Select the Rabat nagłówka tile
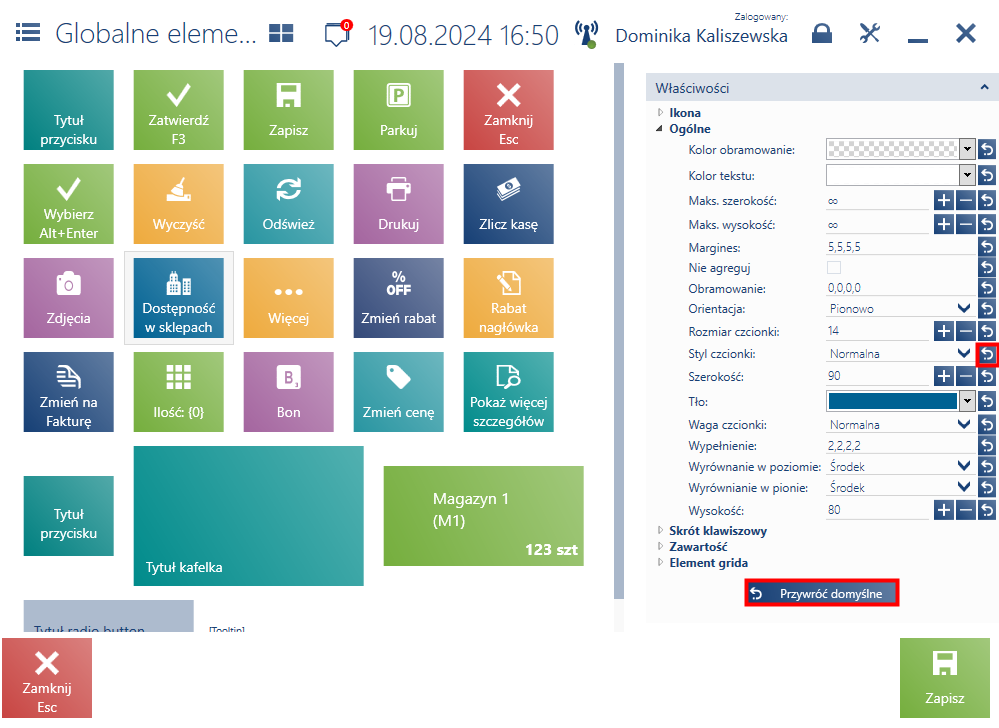The height and width of the screenshot is (728, 999). [x=508, y=298]
